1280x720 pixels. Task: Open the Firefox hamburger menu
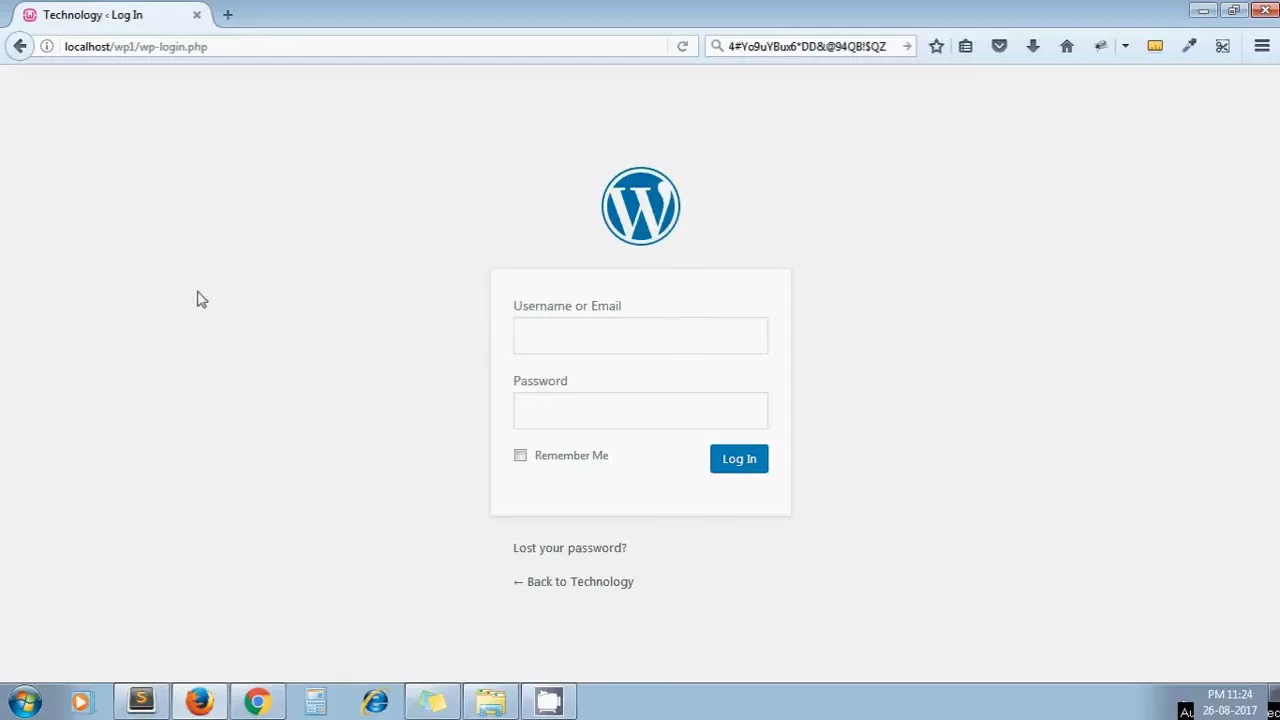tap(1261, 46)
